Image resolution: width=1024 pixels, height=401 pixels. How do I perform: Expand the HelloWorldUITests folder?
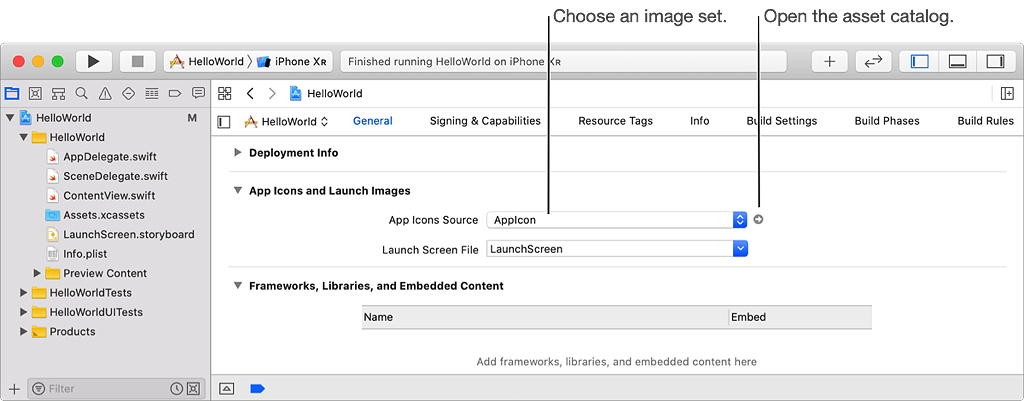pyautogui.click(x=24, y=312)
